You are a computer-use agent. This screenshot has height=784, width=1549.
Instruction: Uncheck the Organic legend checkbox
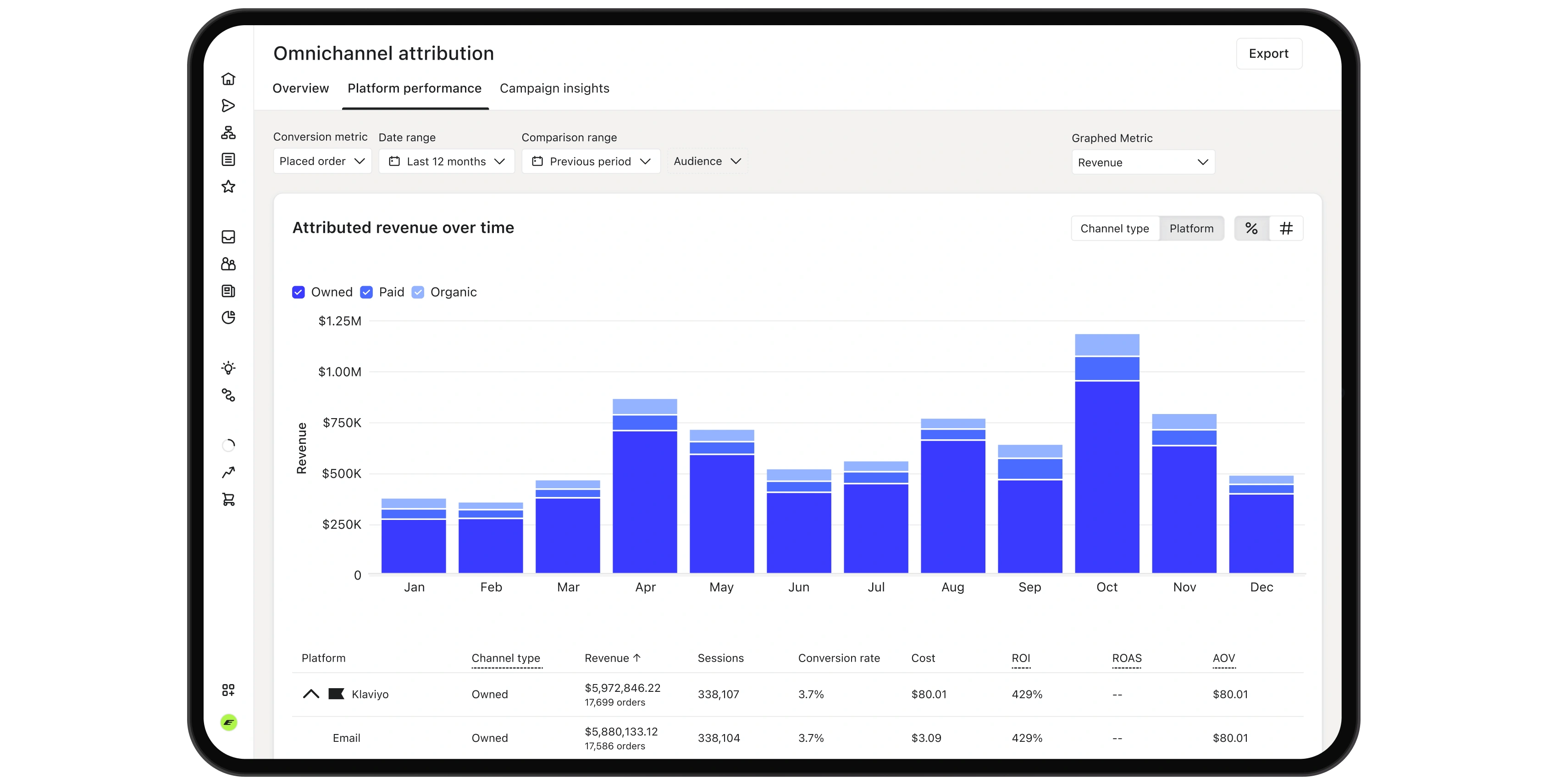[418, 292]
